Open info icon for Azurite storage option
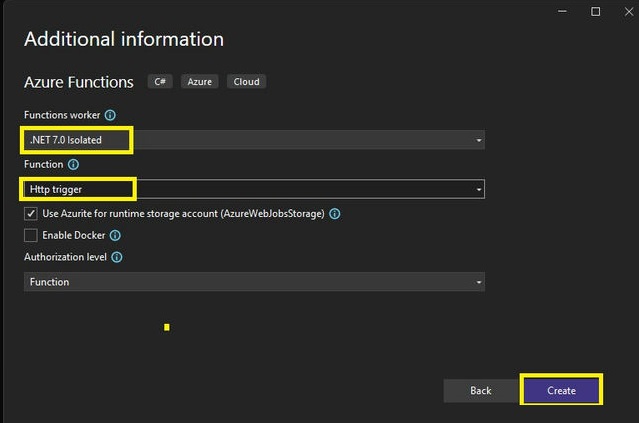639x423 pixels. 335,214
